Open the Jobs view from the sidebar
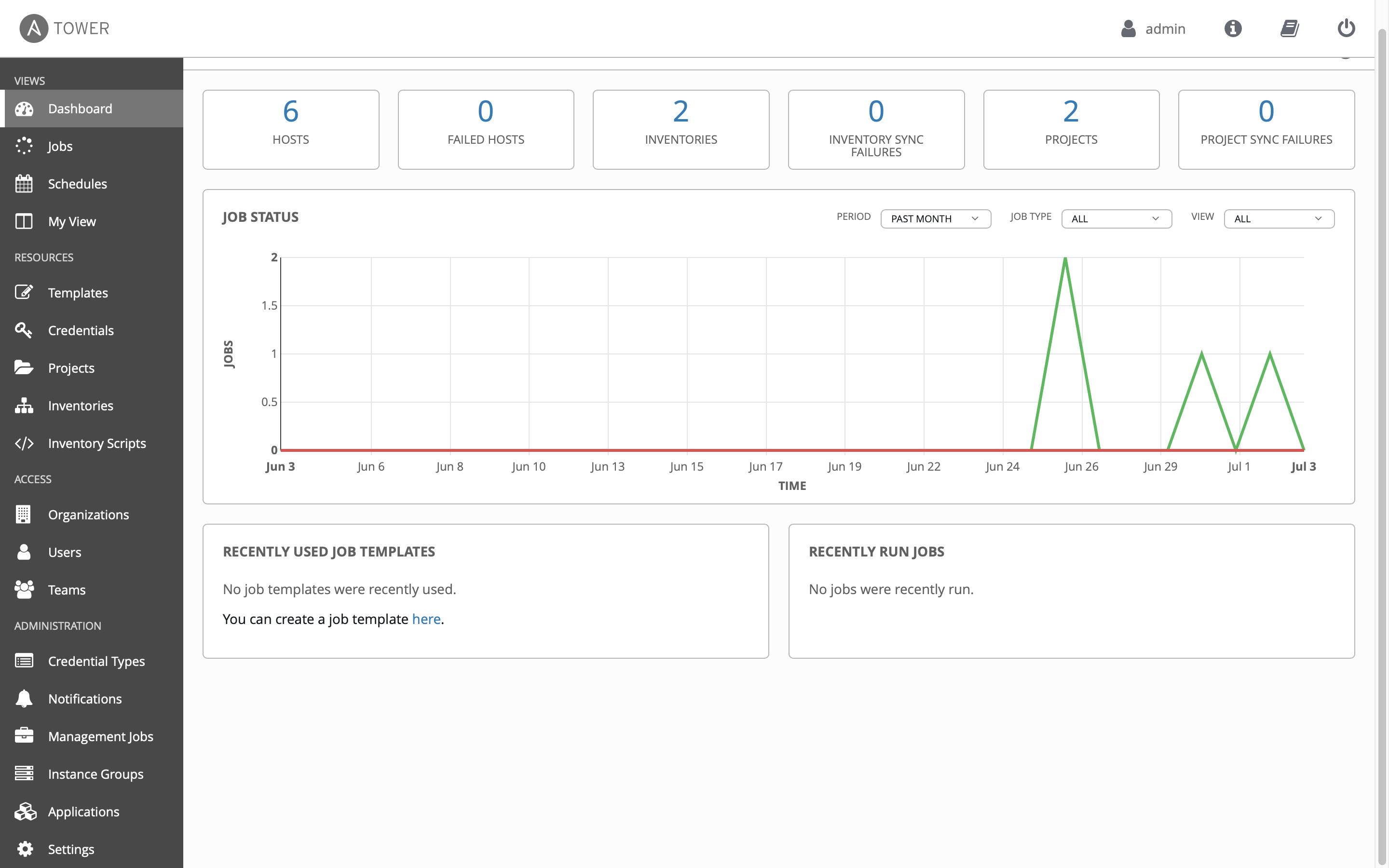Viewport: 1389px width, 868px height. [x=60, y=146]
